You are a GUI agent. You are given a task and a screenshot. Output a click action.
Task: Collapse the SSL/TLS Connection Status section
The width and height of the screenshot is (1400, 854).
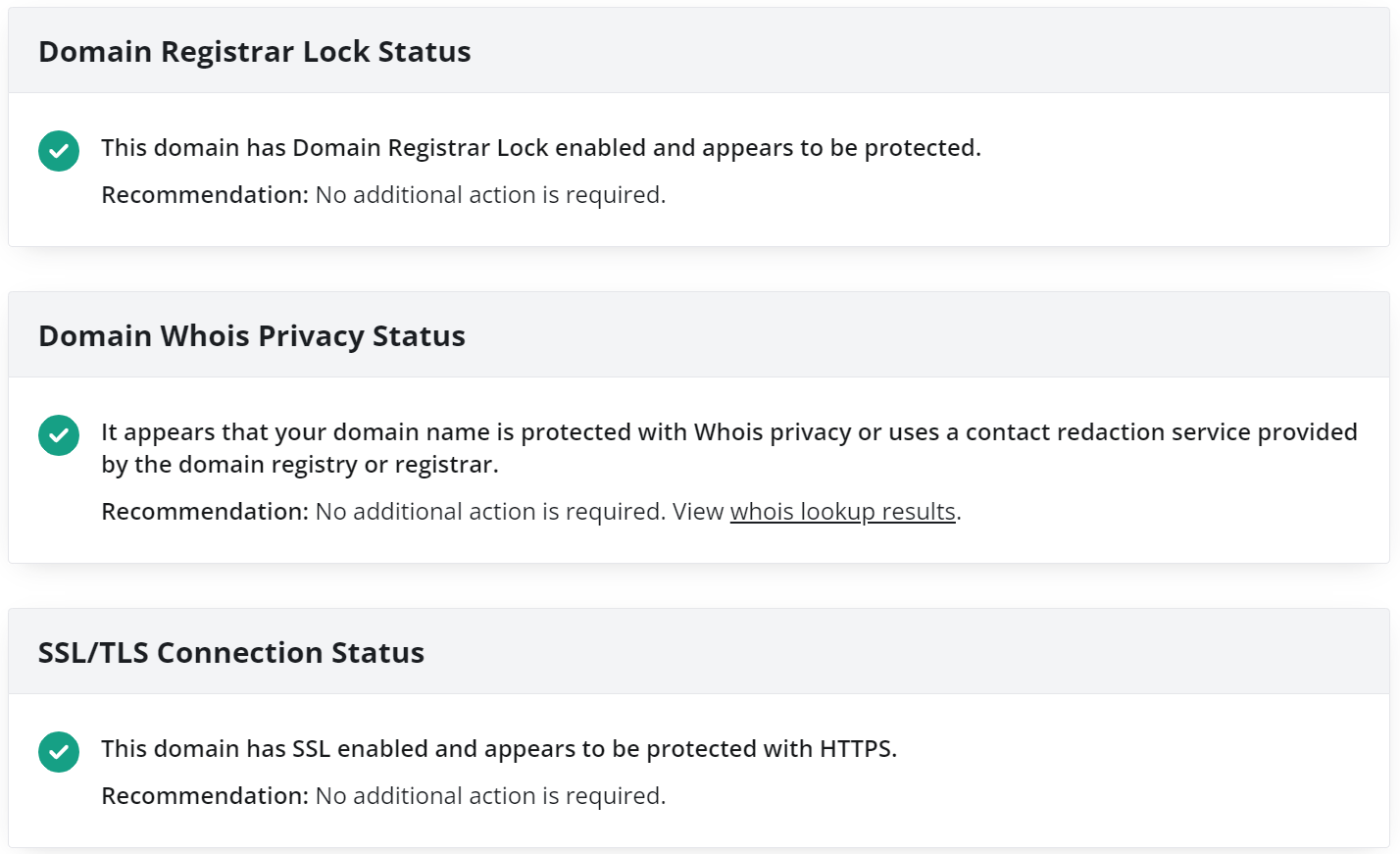click(x=230, y=652)
